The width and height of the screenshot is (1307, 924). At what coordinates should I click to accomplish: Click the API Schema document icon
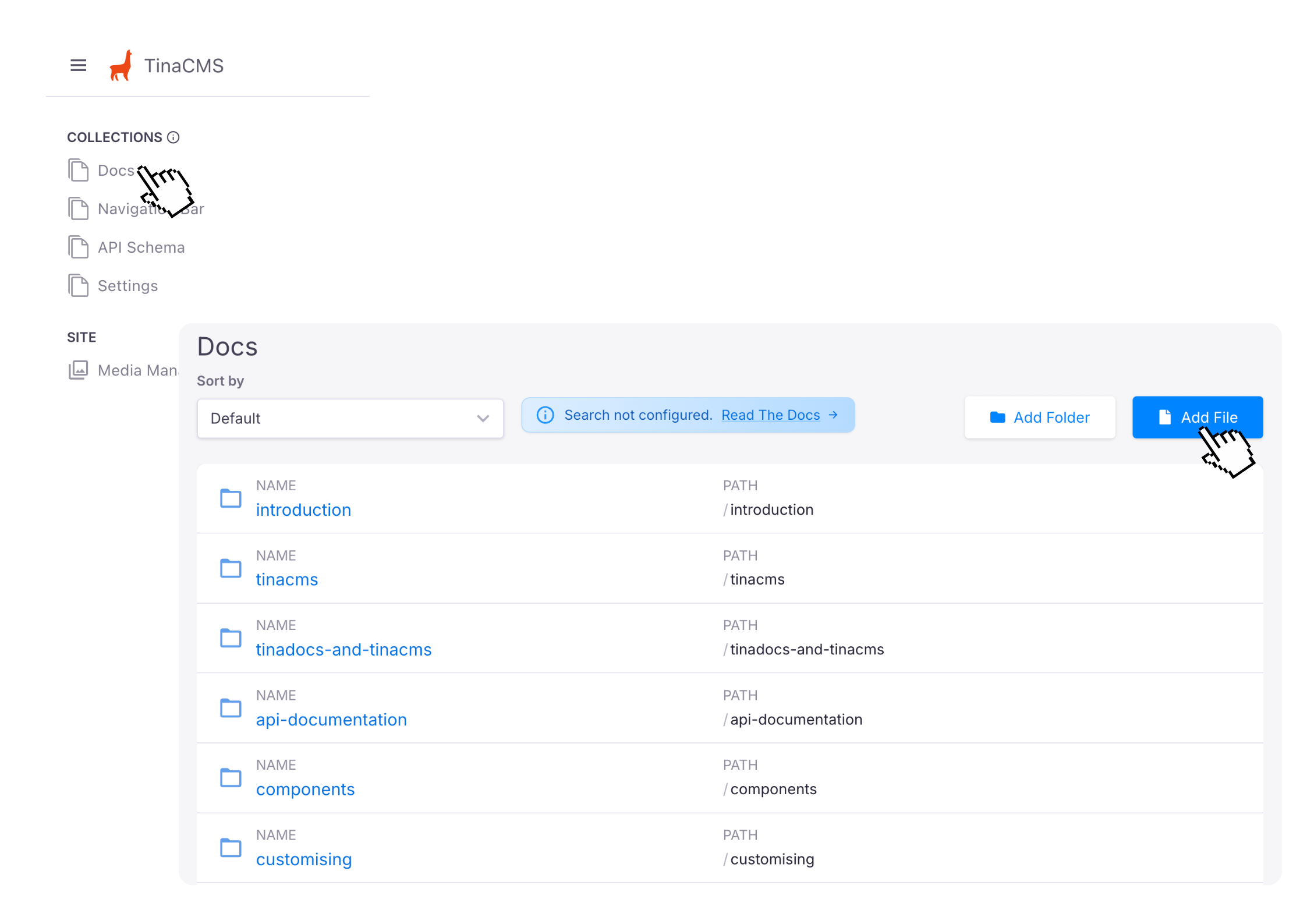(79, 247)
